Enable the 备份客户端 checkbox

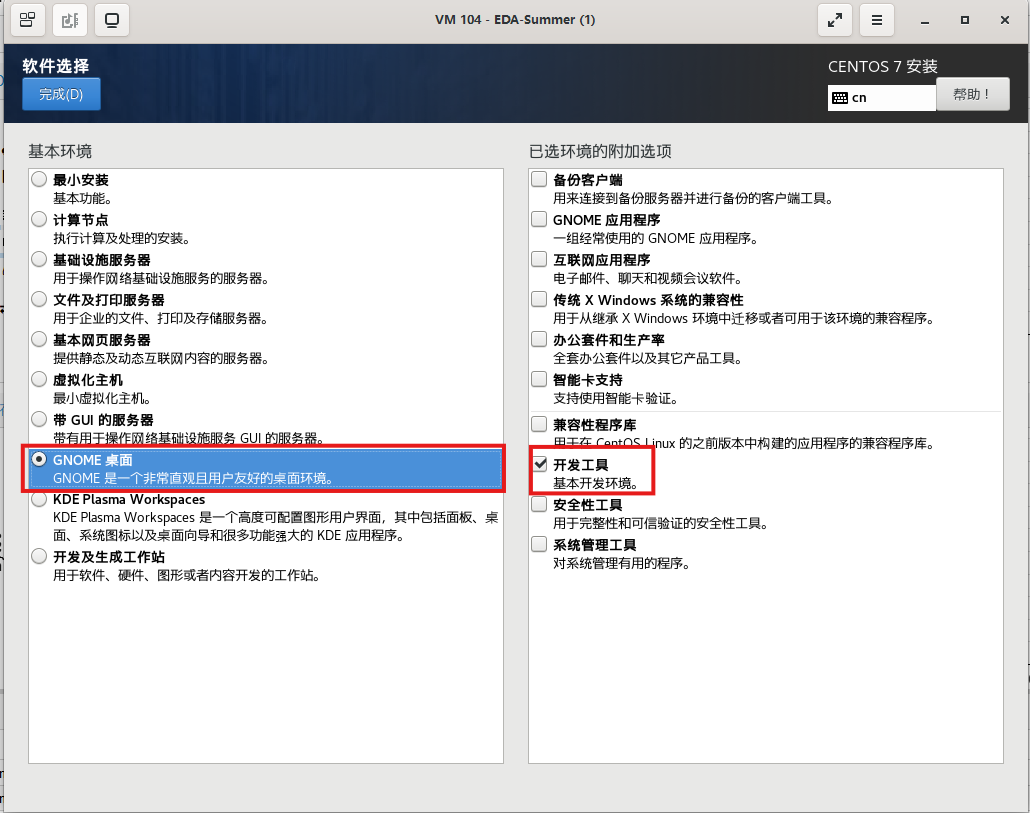540,180
